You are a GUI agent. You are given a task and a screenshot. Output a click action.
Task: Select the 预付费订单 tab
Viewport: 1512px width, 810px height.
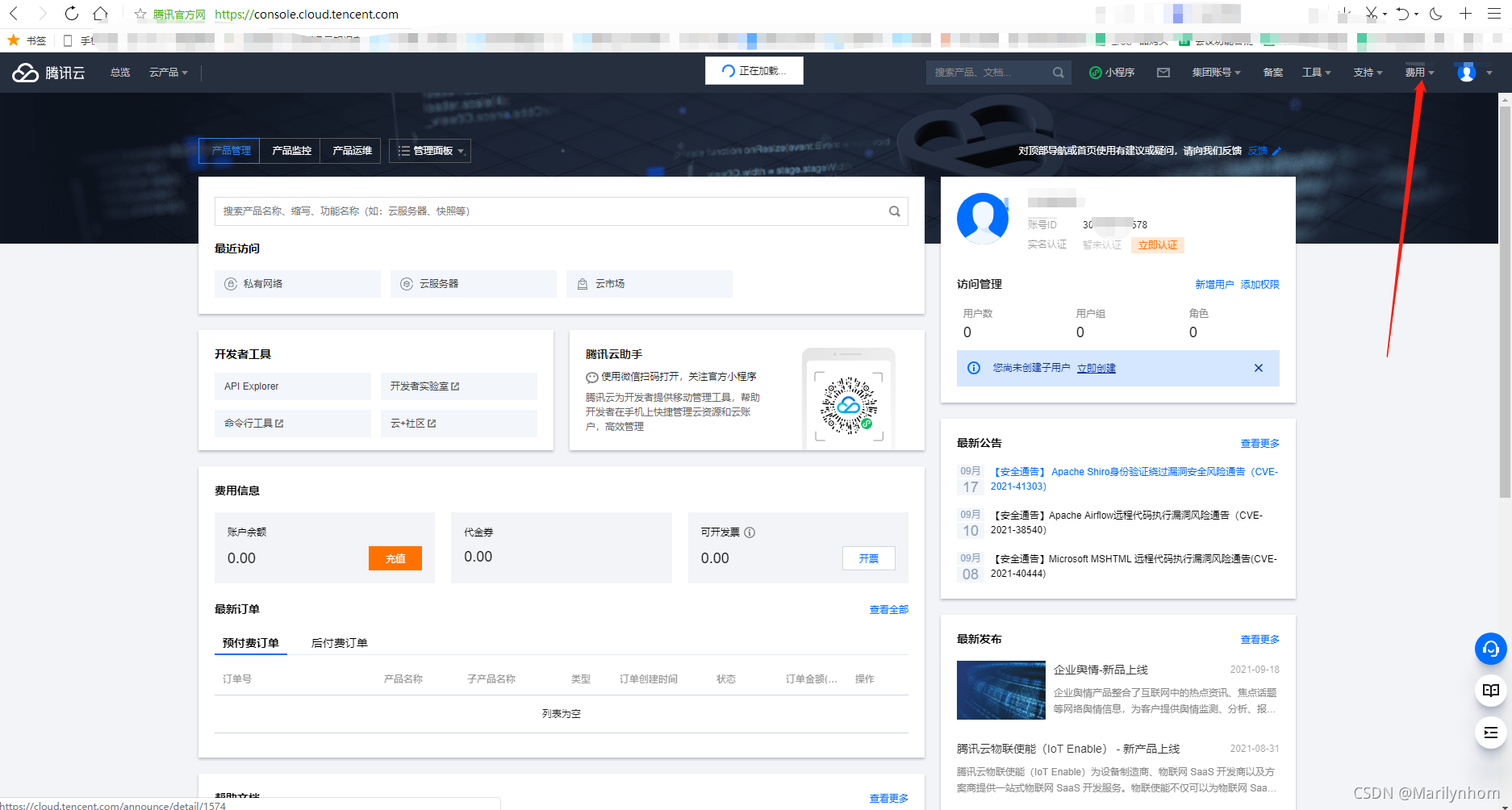(251, 643)
